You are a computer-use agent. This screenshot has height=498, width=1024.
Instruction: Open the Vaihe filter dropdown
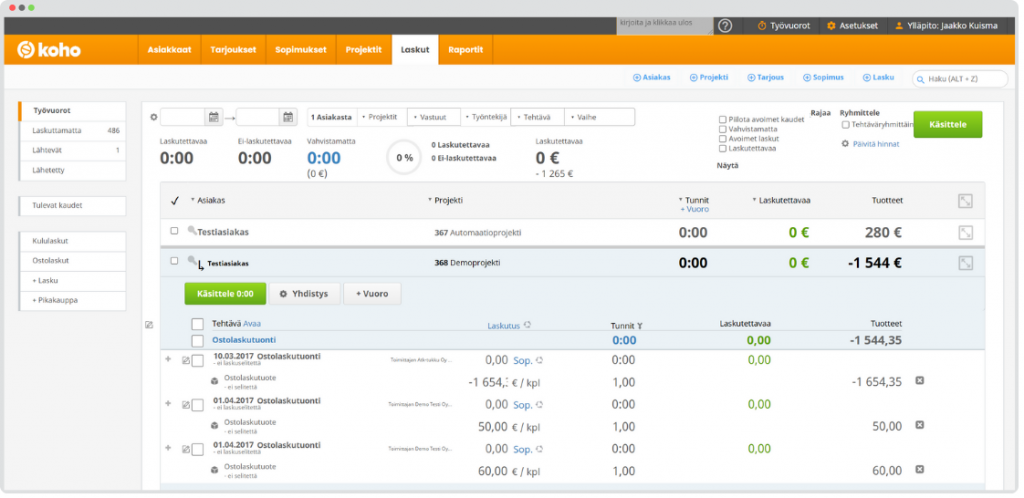pyautogui.click(x=599, y=117)
